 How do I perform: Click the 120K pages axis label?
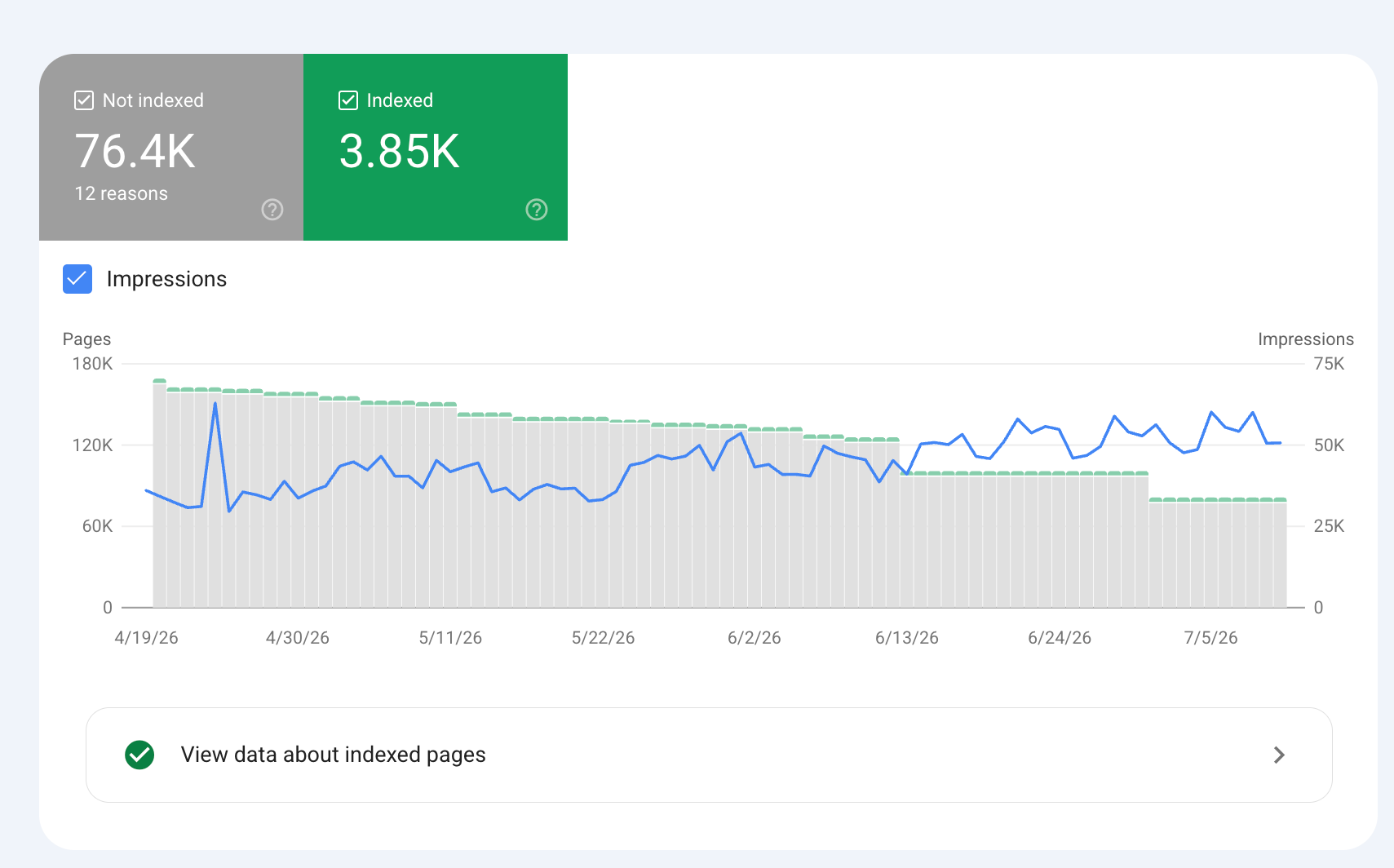(92, 445)
